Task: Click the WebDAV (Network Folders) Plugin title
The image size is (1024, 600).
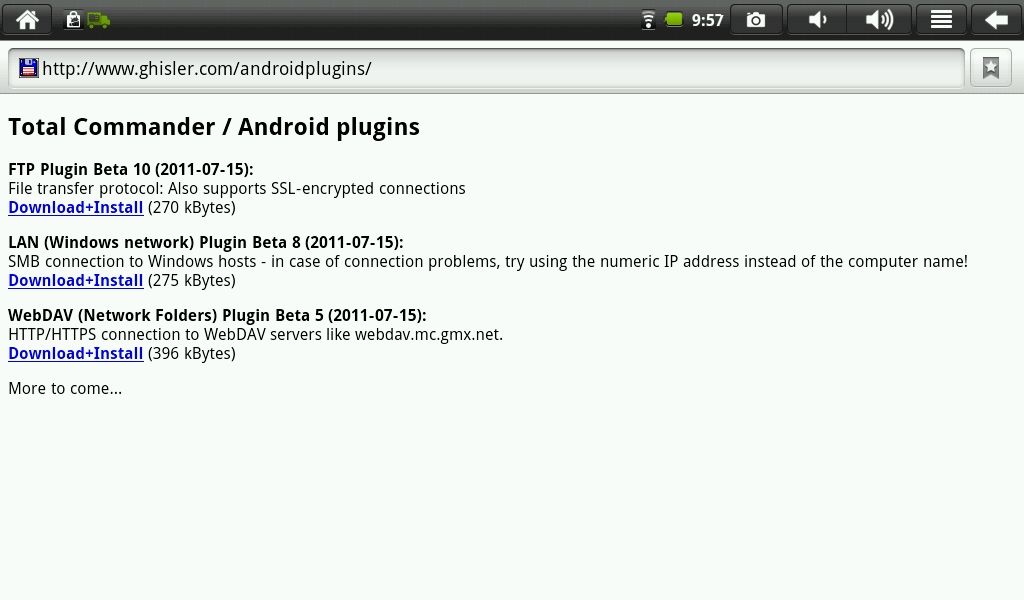Action: tap(217, 315)
